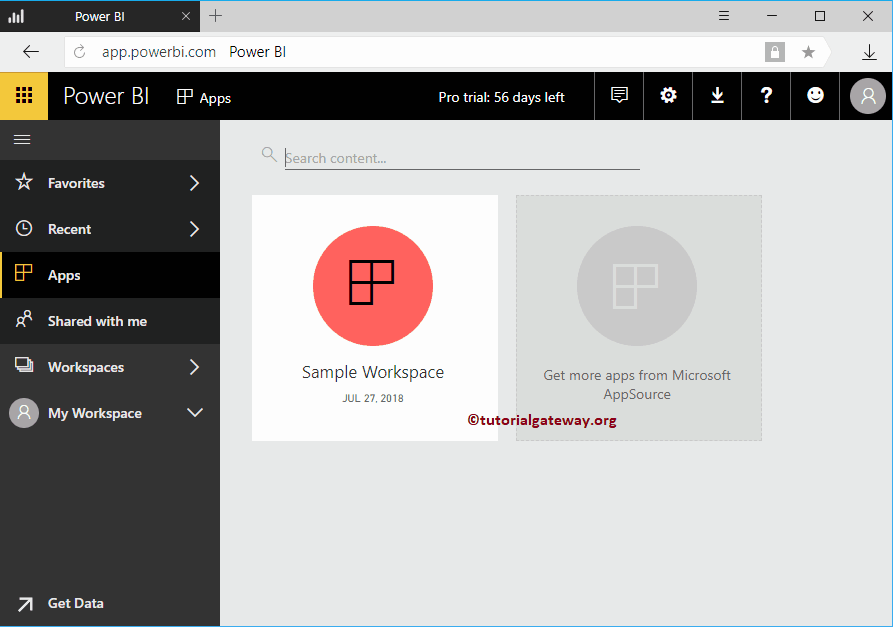Image resolution: width=893 pixels, height=627 pixels.
Task: Click the grey AppSource app icon
Action: [637, 286]
